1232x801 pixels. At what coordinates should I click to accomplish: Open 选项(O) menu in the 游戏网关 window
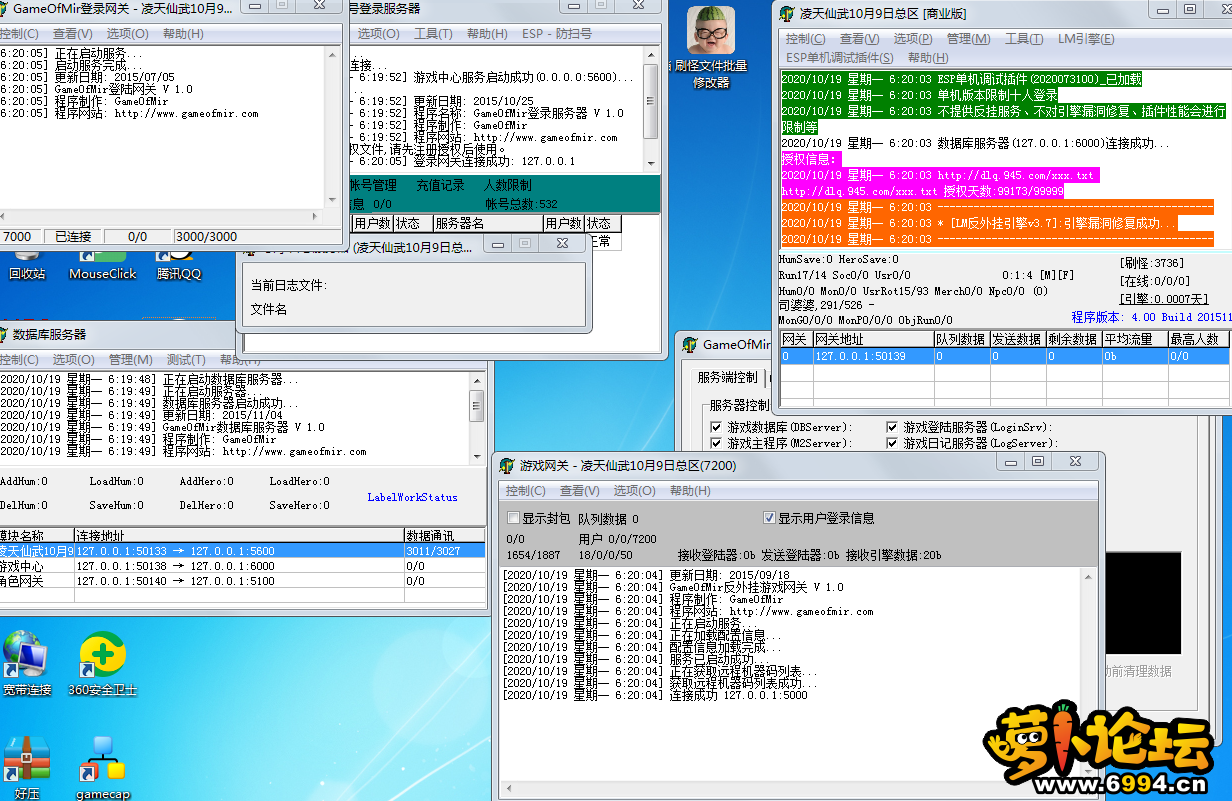pos(634,491)
